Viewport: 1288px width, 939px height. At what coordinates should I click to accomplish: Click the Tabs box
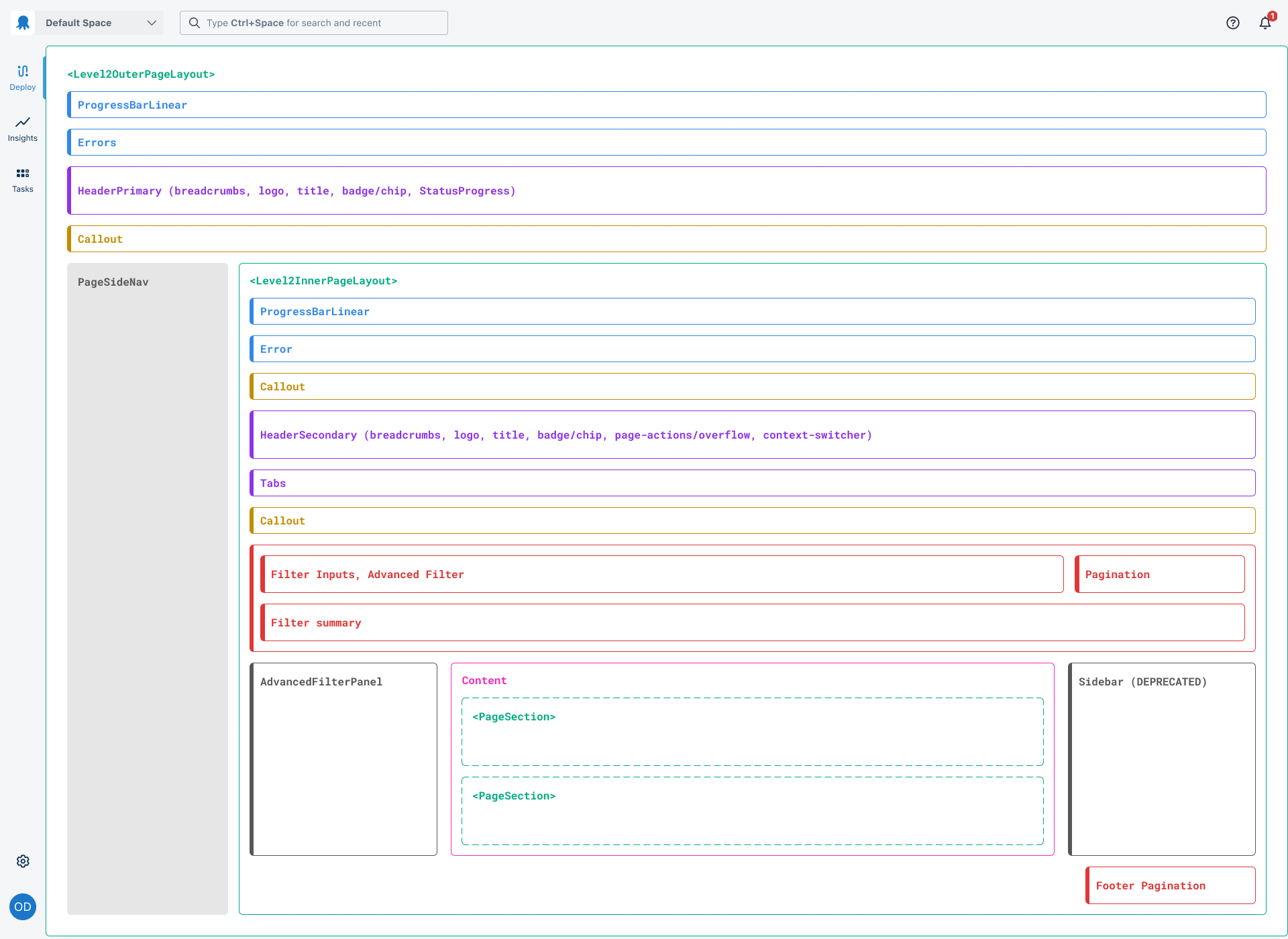coord(753,483)
